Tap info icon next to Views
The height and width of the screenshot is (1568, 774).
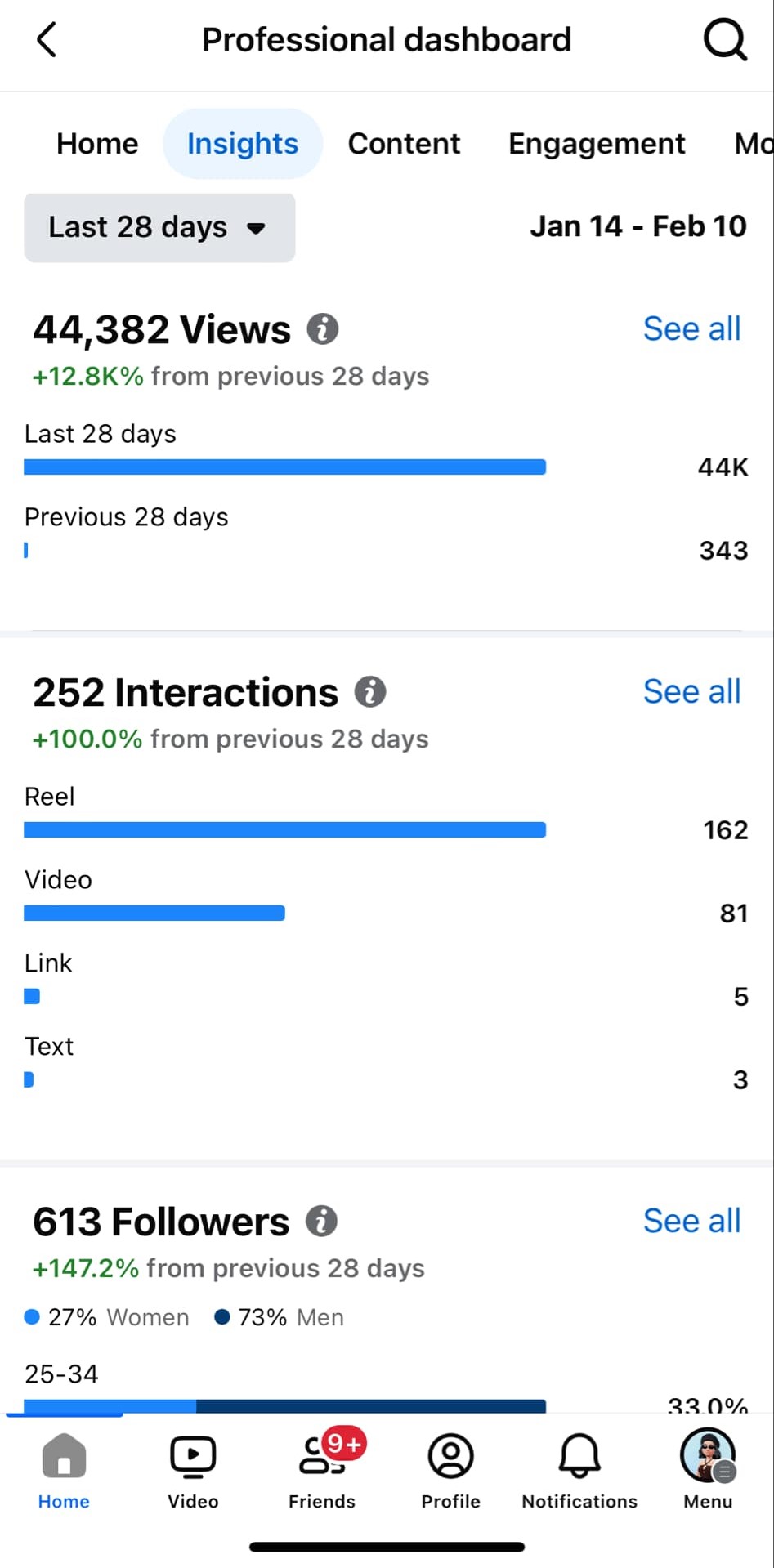point(323,329)
